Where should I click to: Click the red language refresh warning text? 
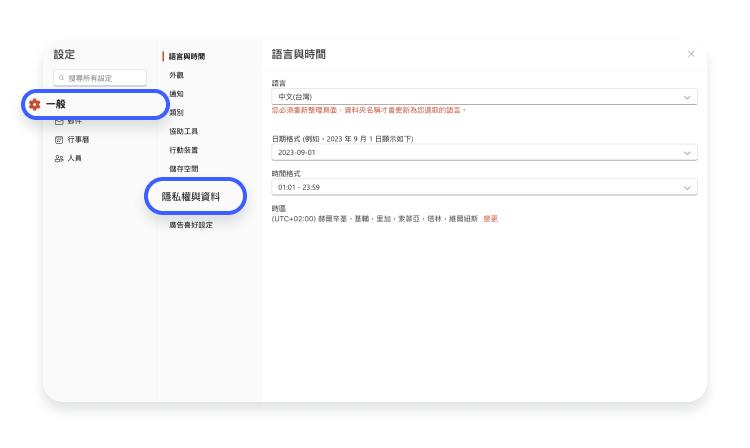click(369, 110)
